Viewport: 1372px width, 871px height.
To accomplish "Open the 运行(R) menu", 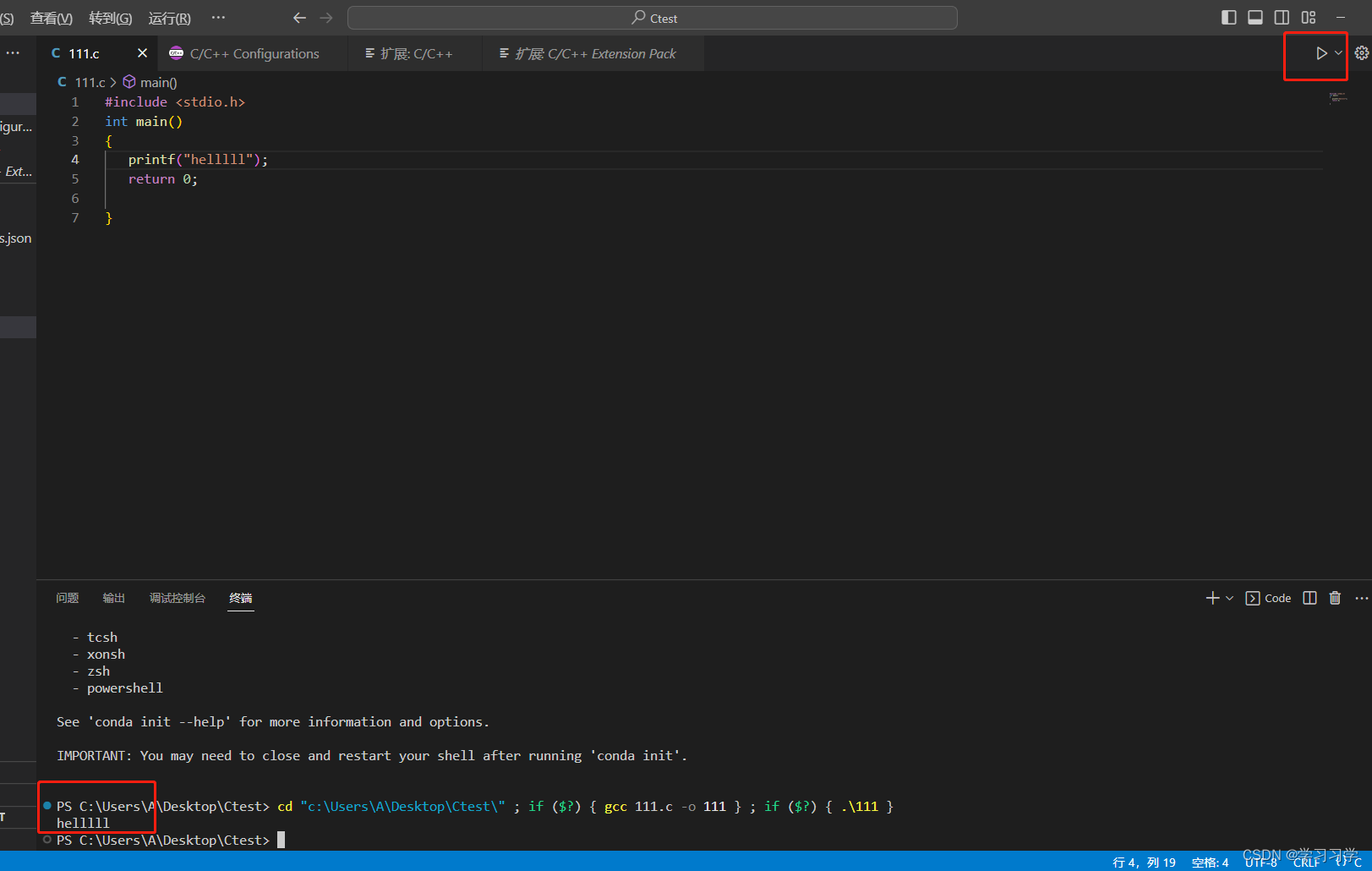I will (169, 18).
